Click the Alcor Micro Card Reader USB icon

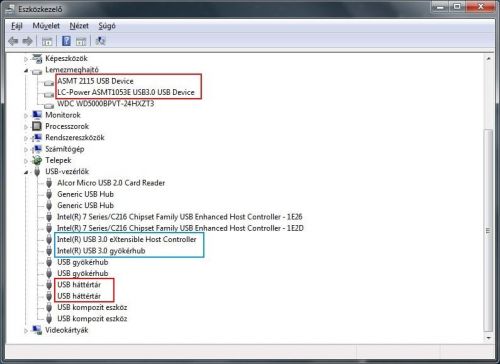49,183
